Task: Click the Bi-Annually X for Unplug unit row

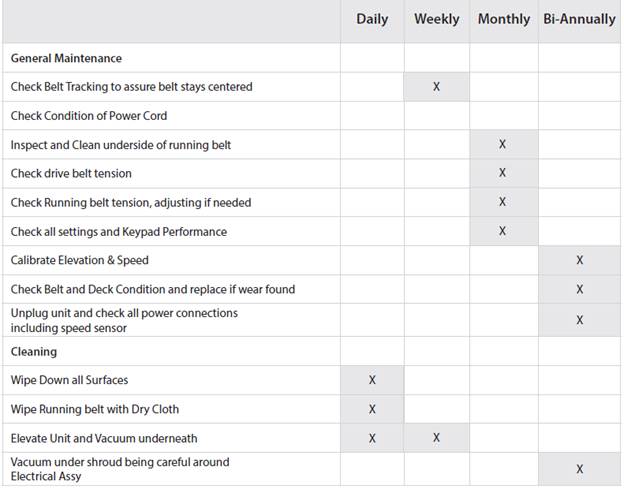Action: [x=580, y=320]
